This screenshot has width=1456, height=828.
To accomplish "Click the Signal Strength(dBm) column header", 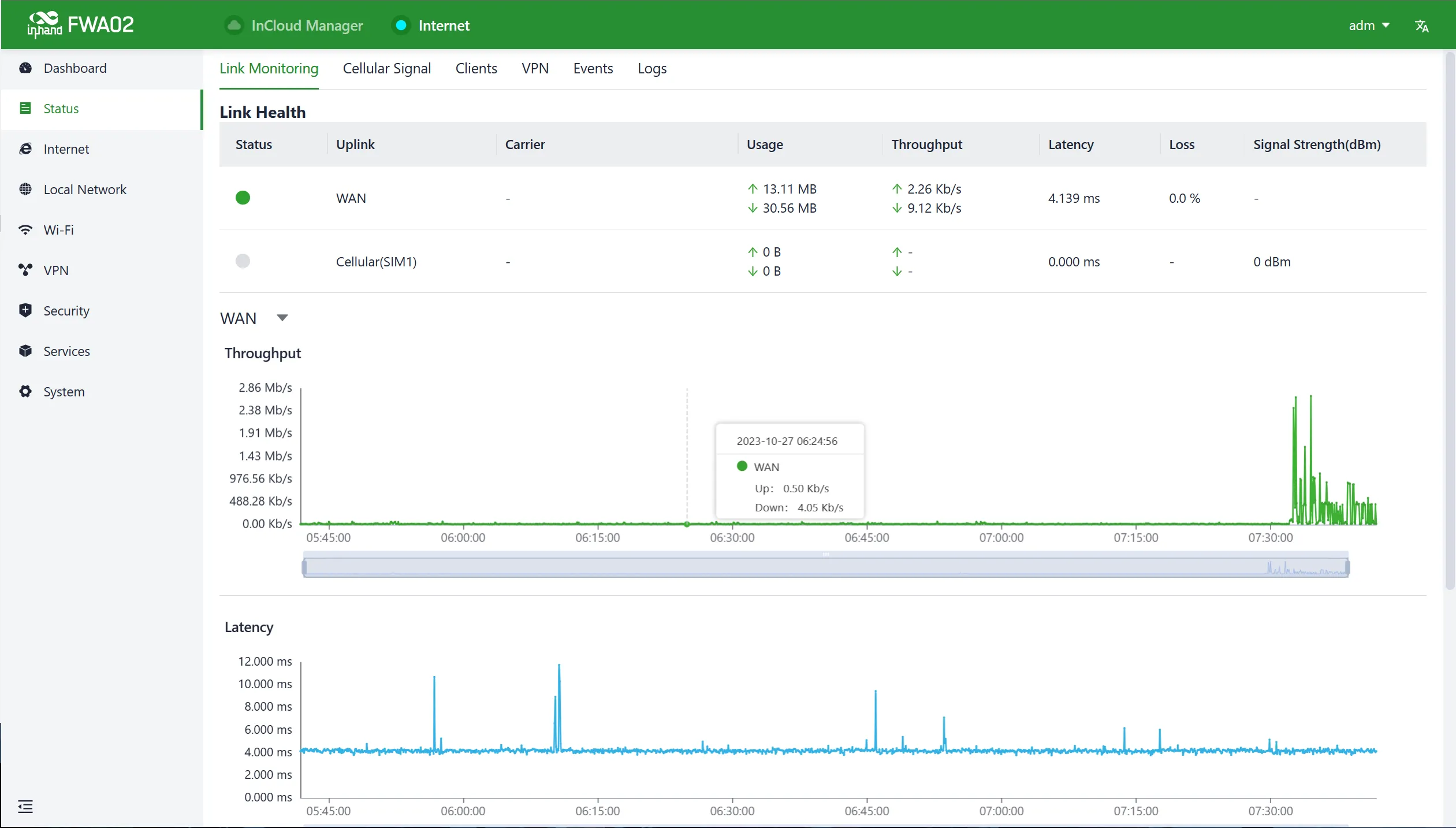I will 1317,144.
